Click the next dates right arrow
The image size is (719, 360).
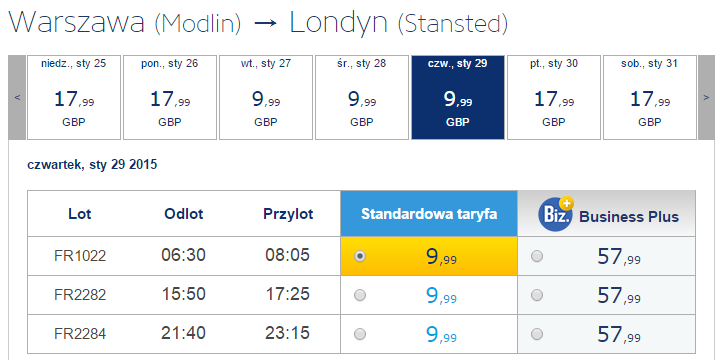(x=706, y=98)
